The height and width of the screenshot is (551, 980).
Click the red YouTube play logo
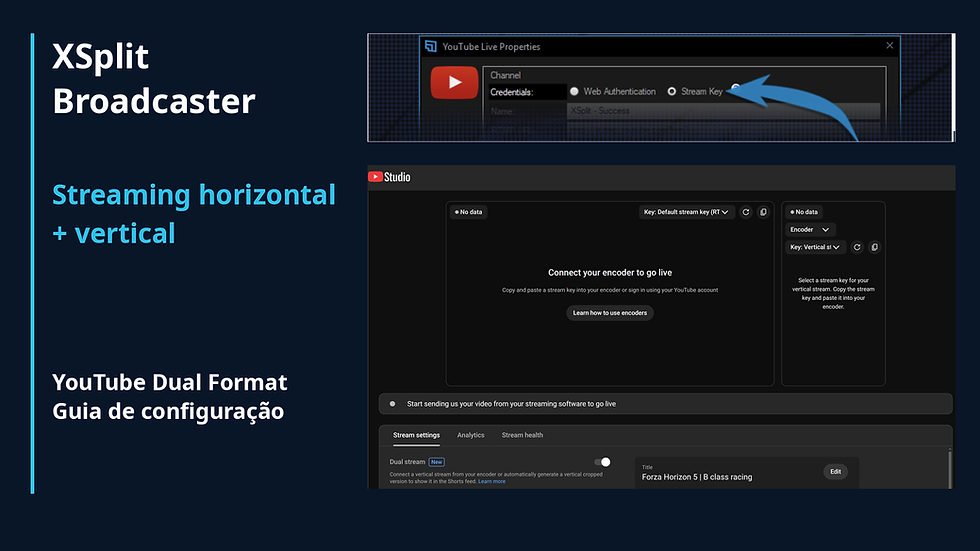pyautogui.click(x=454, y=82)
